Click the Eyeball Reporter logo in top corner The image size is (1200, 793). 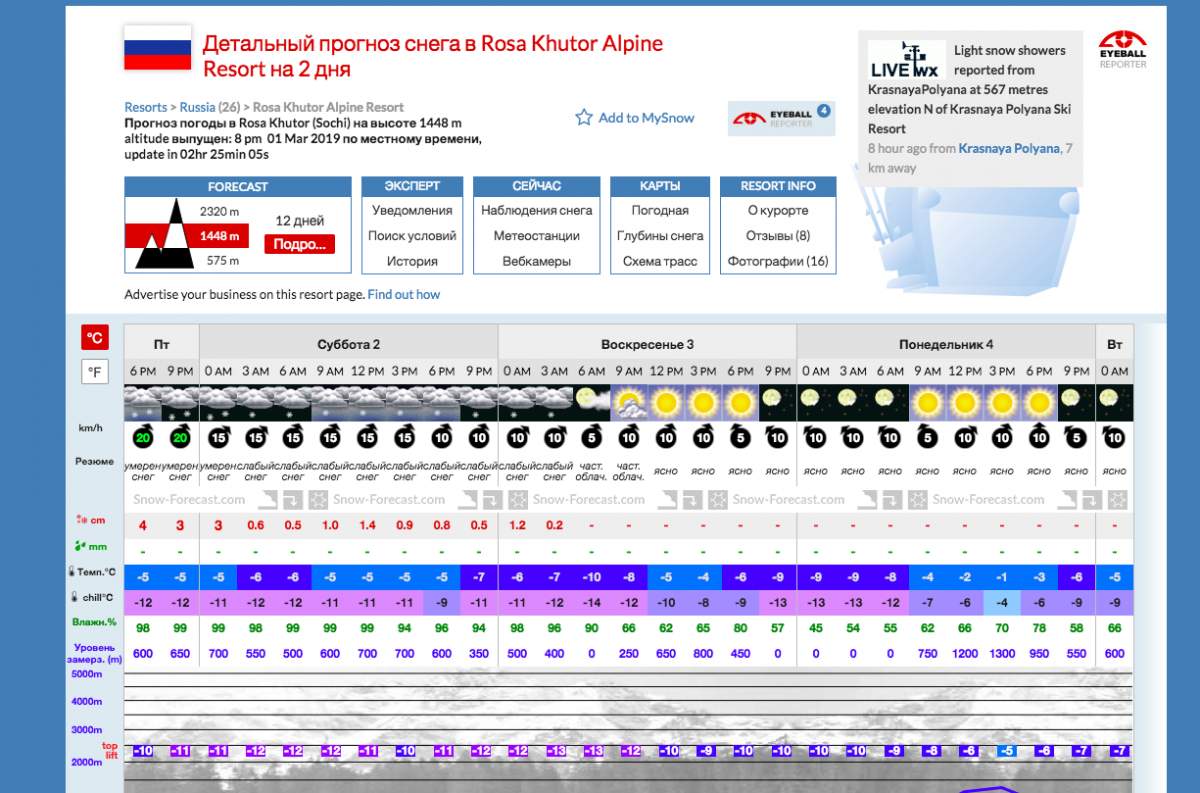pos(1122,49)
